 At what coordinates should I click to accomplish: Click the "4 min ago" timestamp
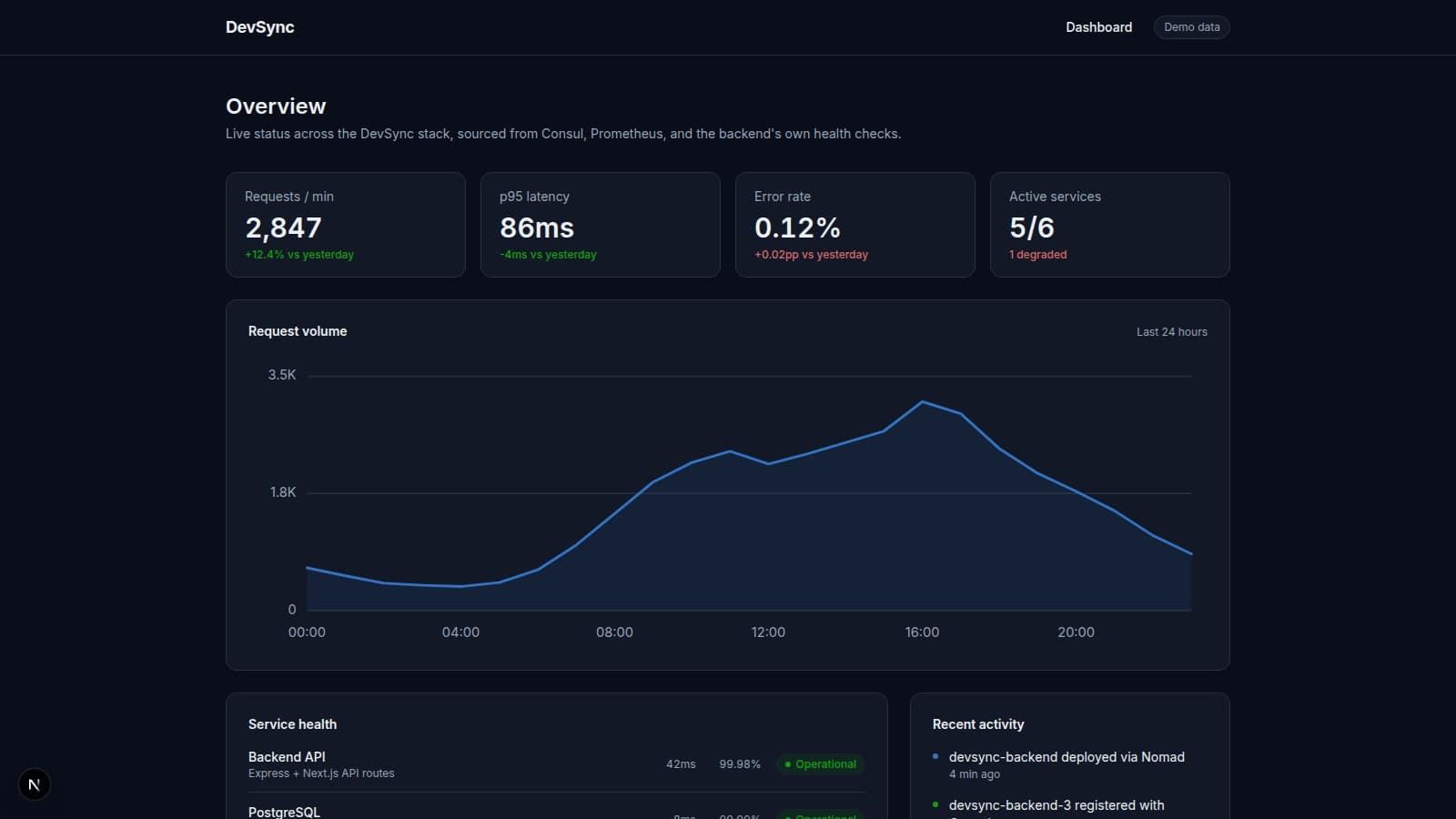(975, 774)
